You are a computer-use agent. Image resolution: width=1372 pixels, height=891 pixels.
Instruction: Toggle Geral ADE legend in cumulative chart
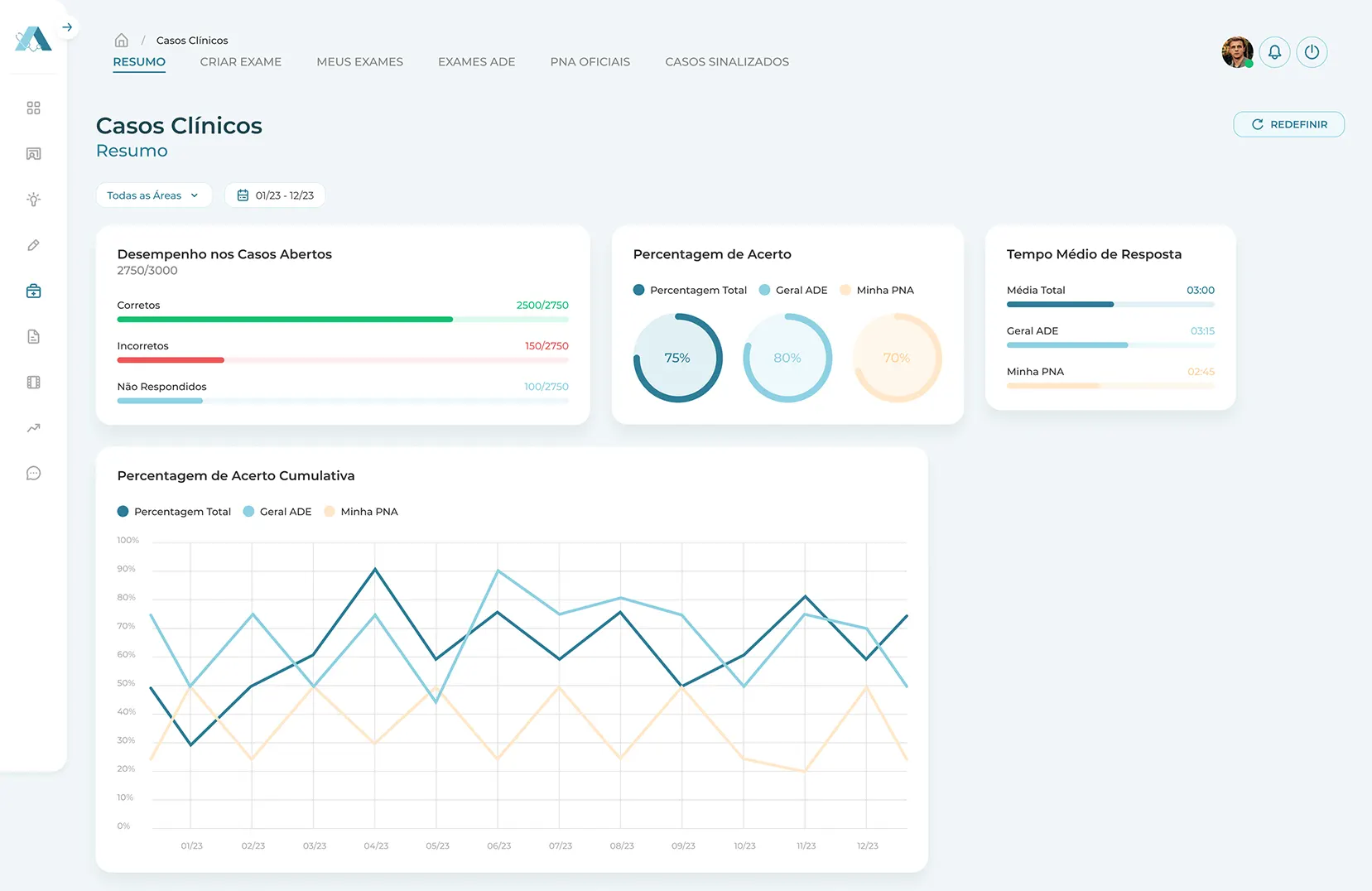pyautogui.click(x=277, y=512)
